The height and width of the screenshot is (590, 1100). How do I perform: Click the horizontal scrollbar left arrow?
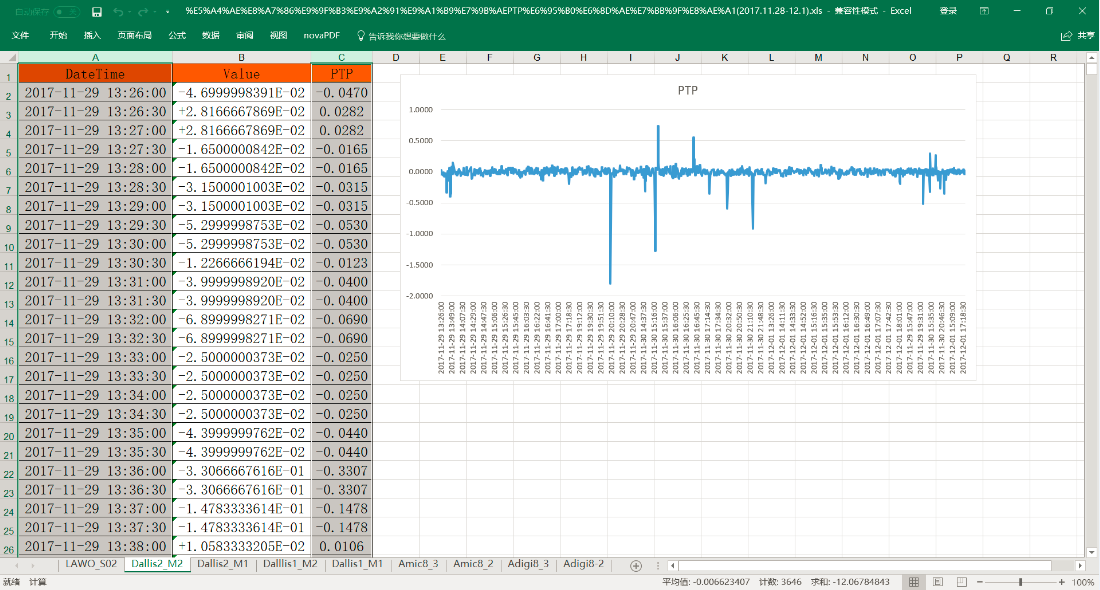point(672,565)
